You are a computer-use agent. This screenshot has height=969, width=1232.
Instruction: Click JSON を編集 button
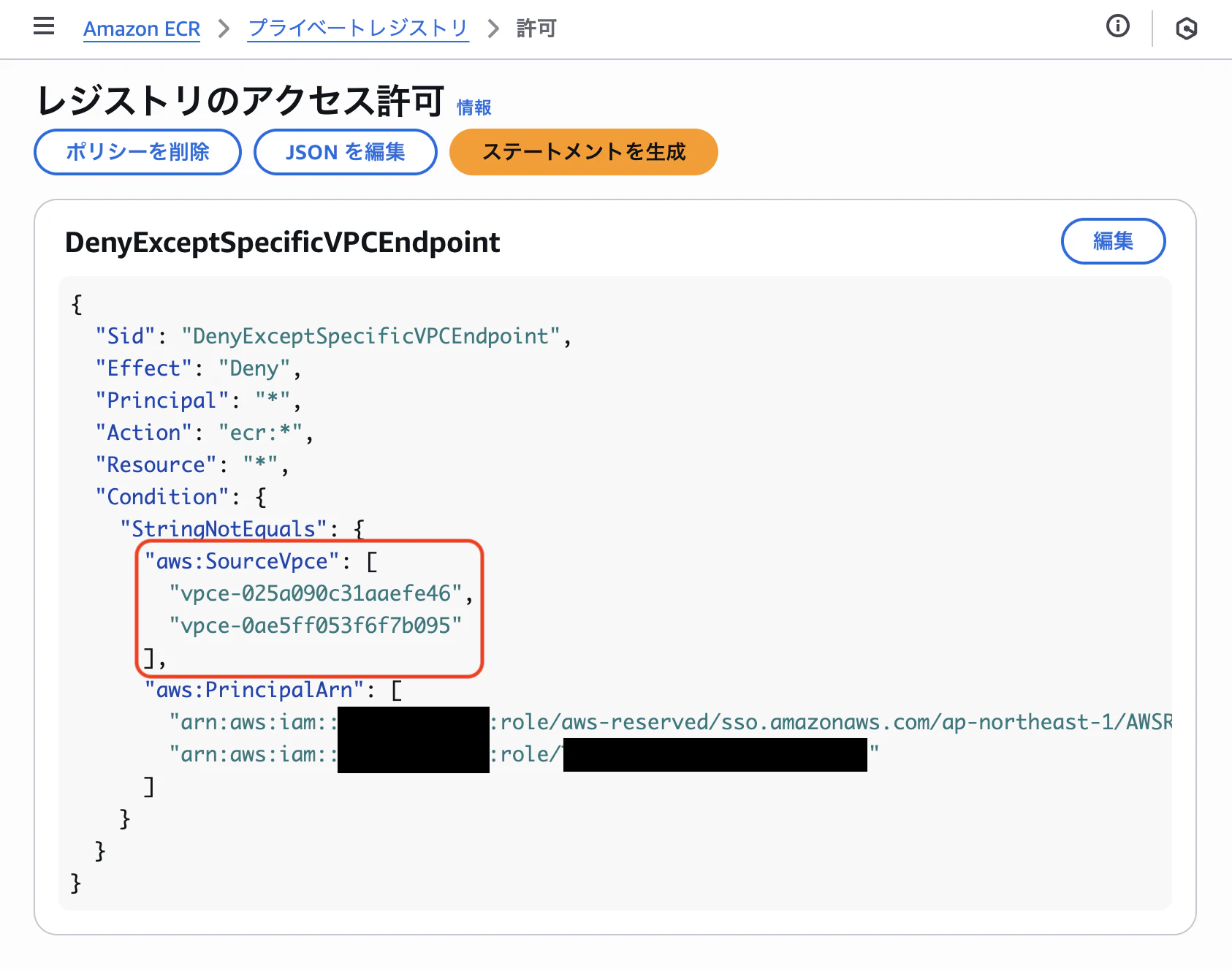pyautogui.click(x=346, y=152)
